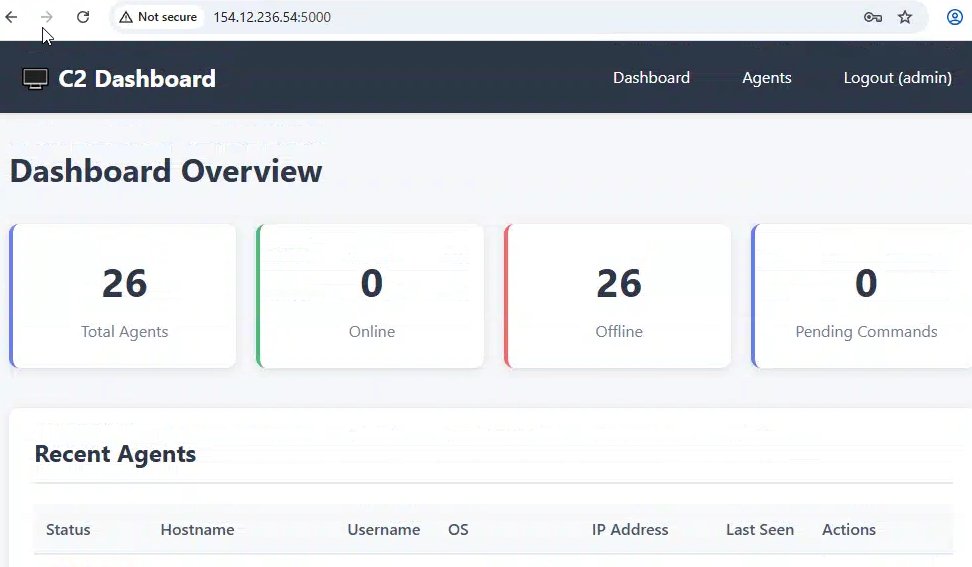The image size is (972, 567).
Task: Click the Recent Agents heading
Action: click(x=115, y=454)
